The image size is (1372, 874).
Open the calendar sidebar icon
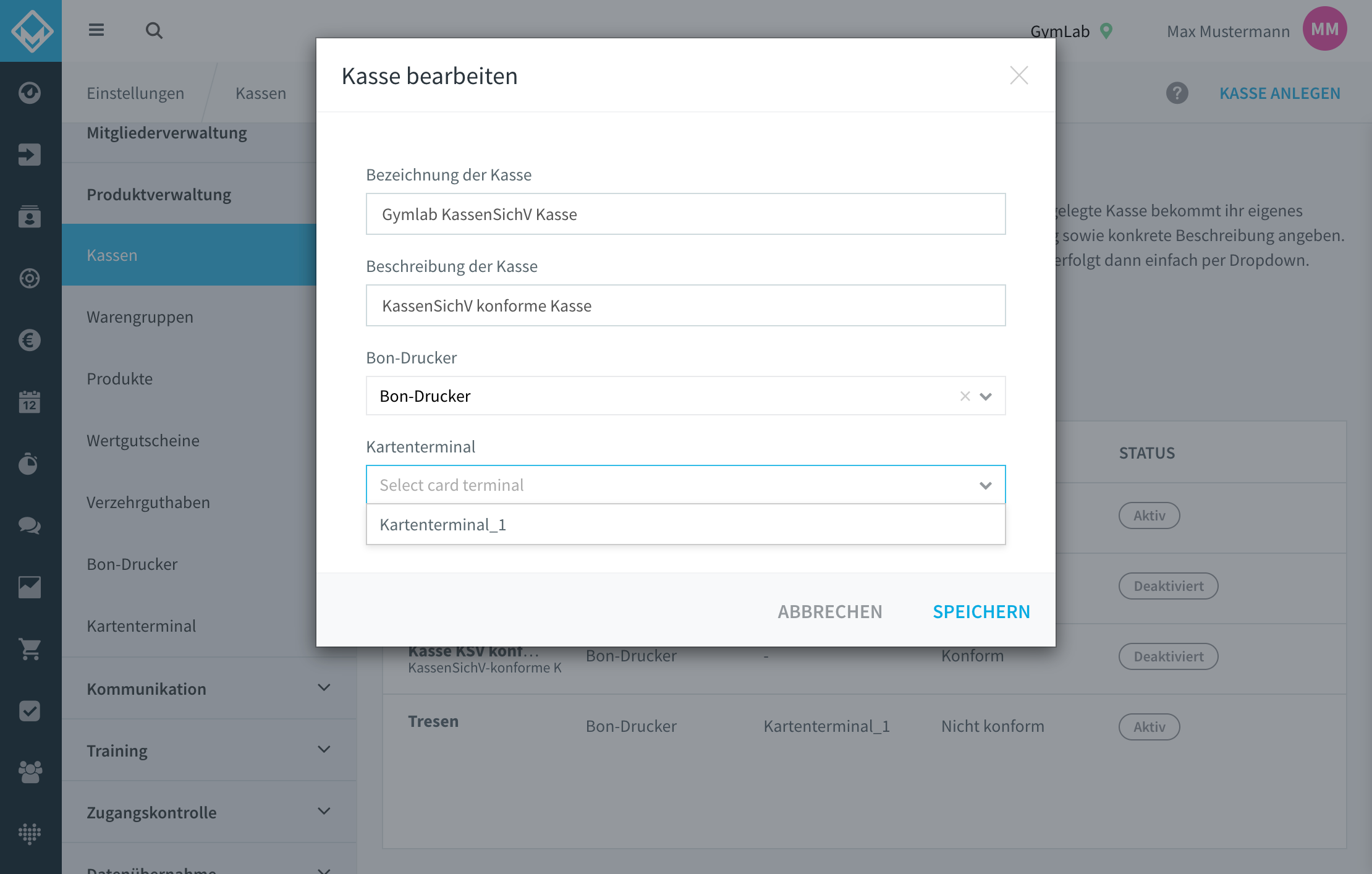(x=30, y=402)
